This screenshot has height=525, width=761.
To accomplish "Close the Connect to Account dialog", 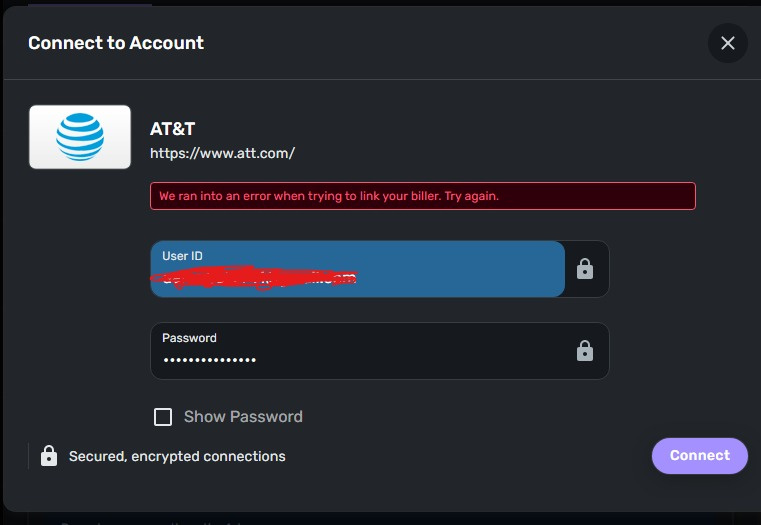I will [728, 43].
